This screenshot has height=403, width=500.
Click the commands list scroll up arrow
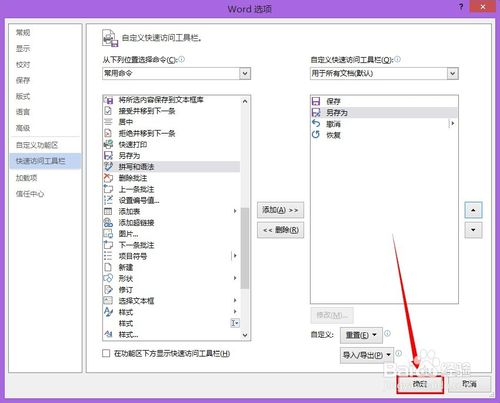pos(245,101)
